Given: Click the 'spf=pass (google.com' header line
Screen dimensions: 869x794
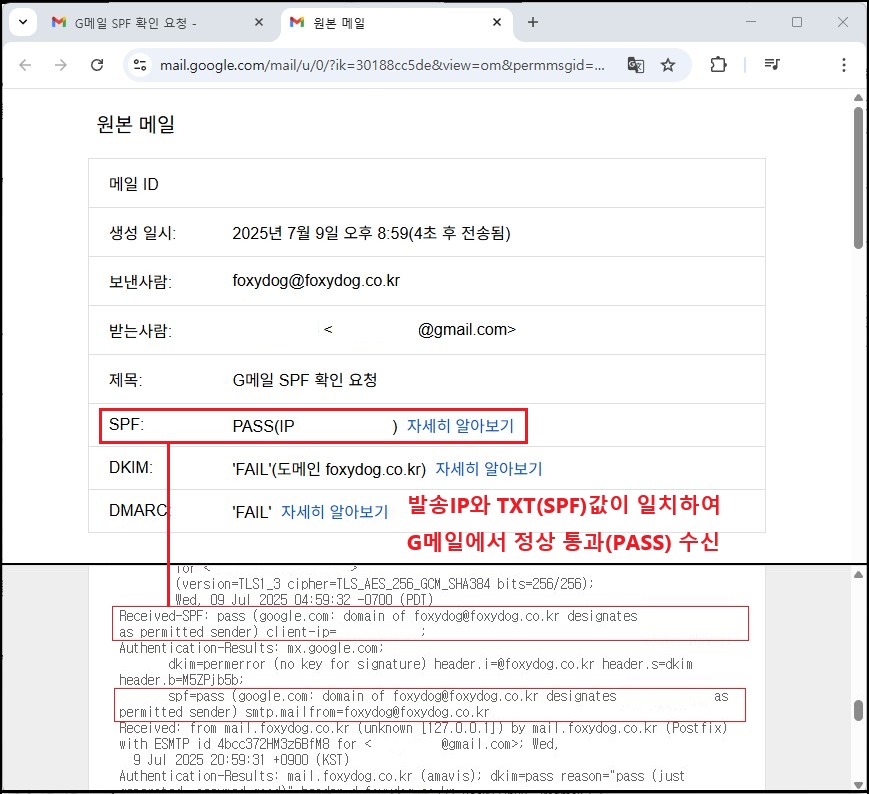Looking at the screenshot, I should pyautogui.click(x=392, y=696).
